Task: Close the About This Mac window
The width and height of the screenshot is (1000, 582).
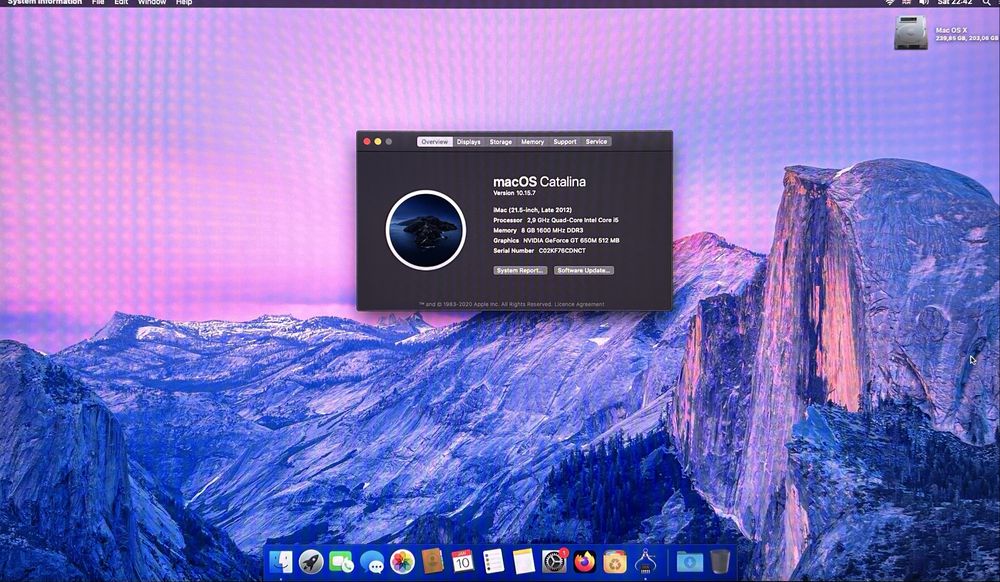Action: pyautogui.click(x=367, y=142)
